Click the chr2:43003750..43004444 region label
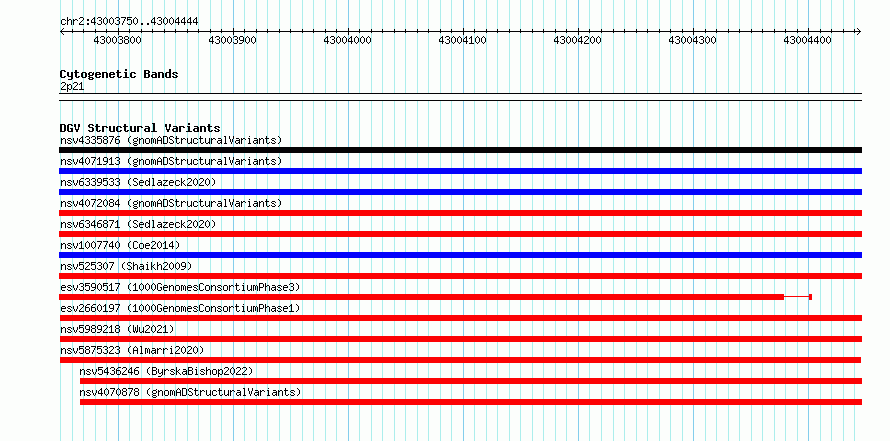Image resolution: width=890 pixels, height=441 pixels. 129,21
